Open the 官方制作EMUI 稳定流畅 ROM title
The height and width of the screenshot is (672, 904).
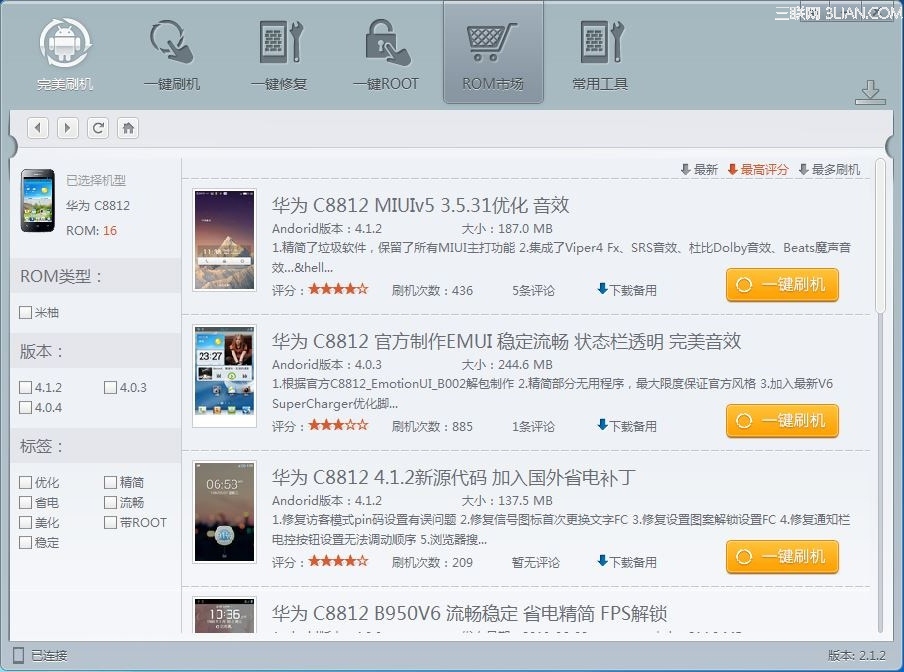click(506, 341)
